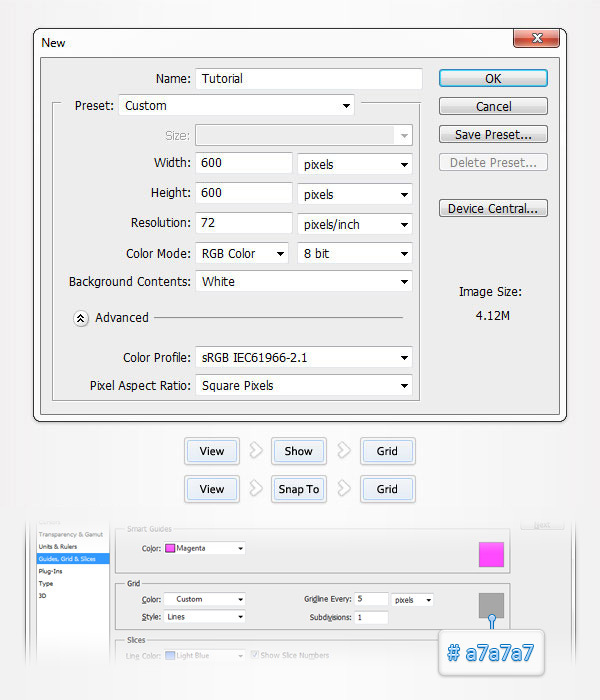Expand Background Contents dropdown
600x700 pixels.
304,282
